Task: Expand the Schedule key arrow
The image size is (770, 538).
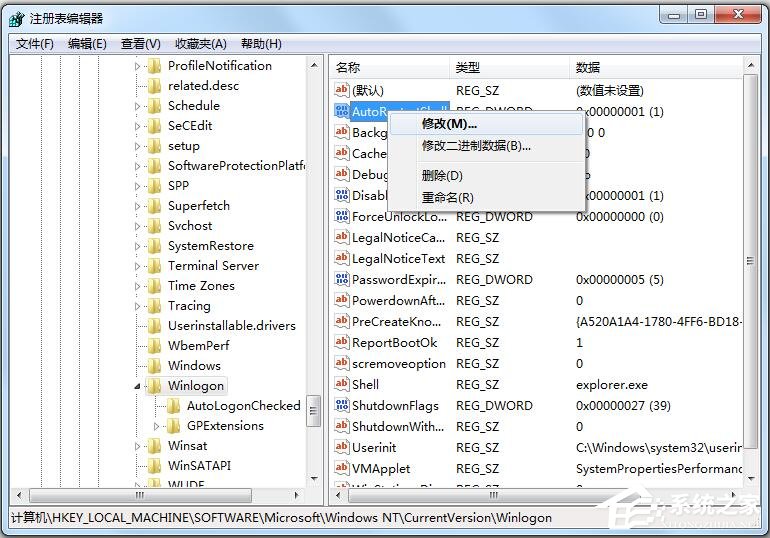Action: click(x=138, y=106)
